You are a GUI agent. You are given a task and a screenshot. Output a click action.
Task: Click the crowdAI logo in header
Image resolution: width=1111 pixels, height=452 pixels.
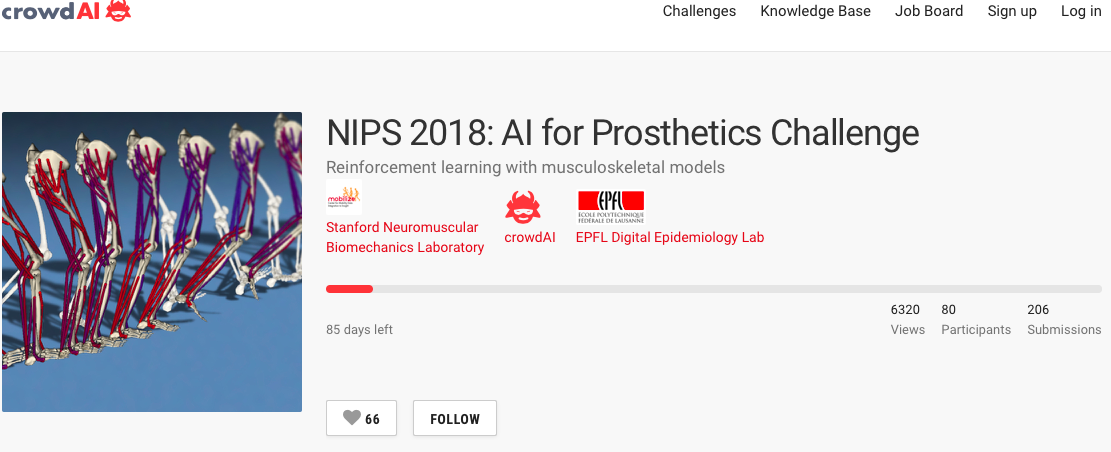point(66,12)
